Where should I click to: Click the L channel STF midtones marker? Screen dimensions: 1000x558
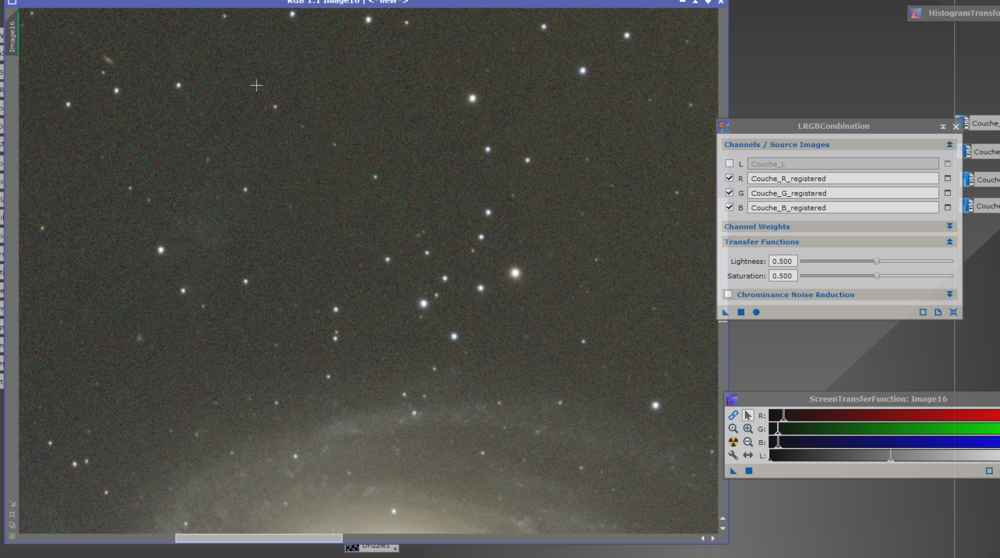coord(891,455)
